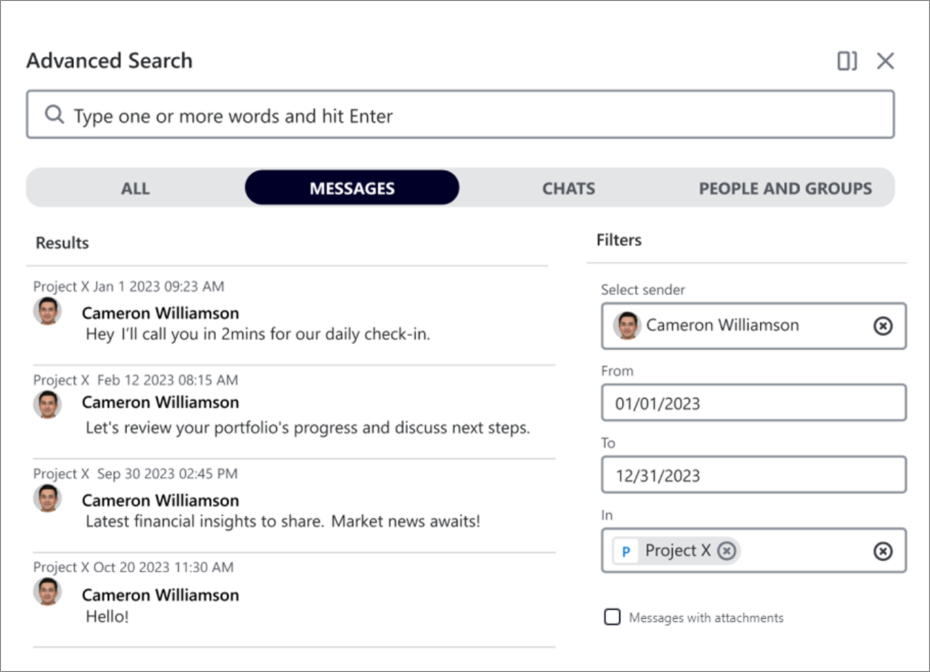Enable Messages with attachments checkbox

612,617
